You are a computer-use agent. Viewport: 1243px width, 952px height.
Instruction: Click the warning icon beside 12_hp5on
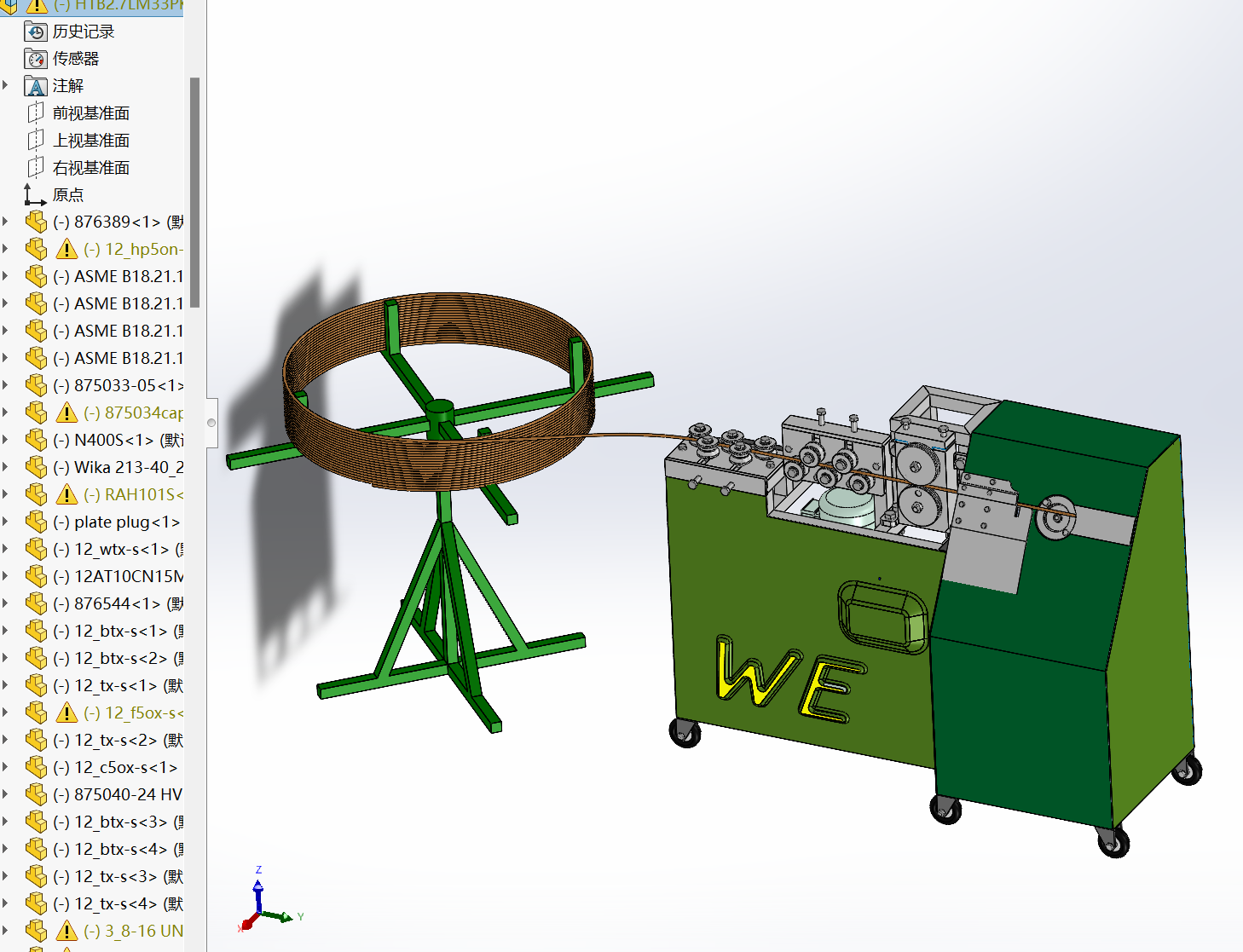tap(66, 250)
